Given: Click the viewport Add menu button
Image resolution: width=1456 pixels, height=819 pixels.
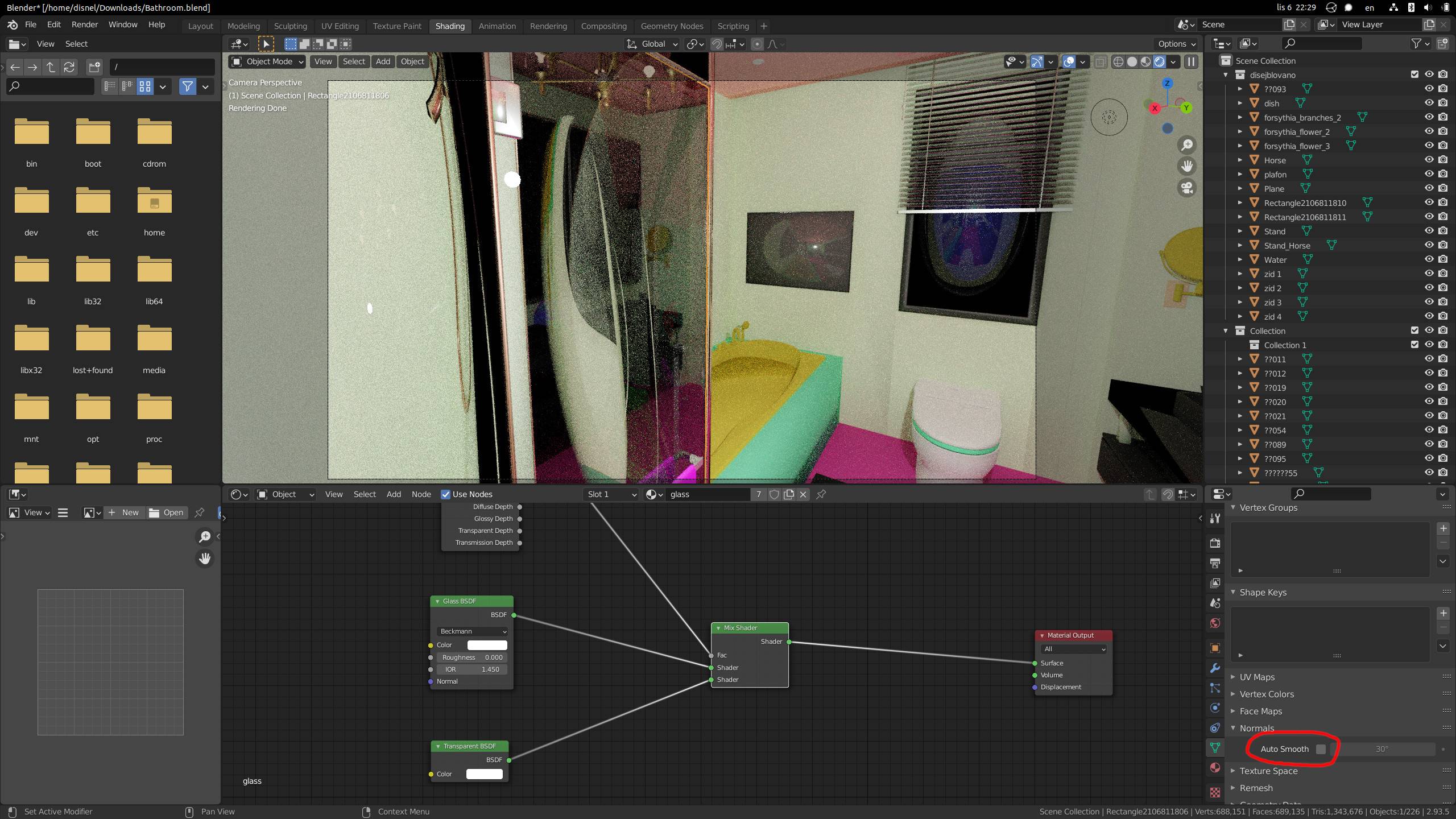Looking at the screenshot, I should tap(383, 61).
